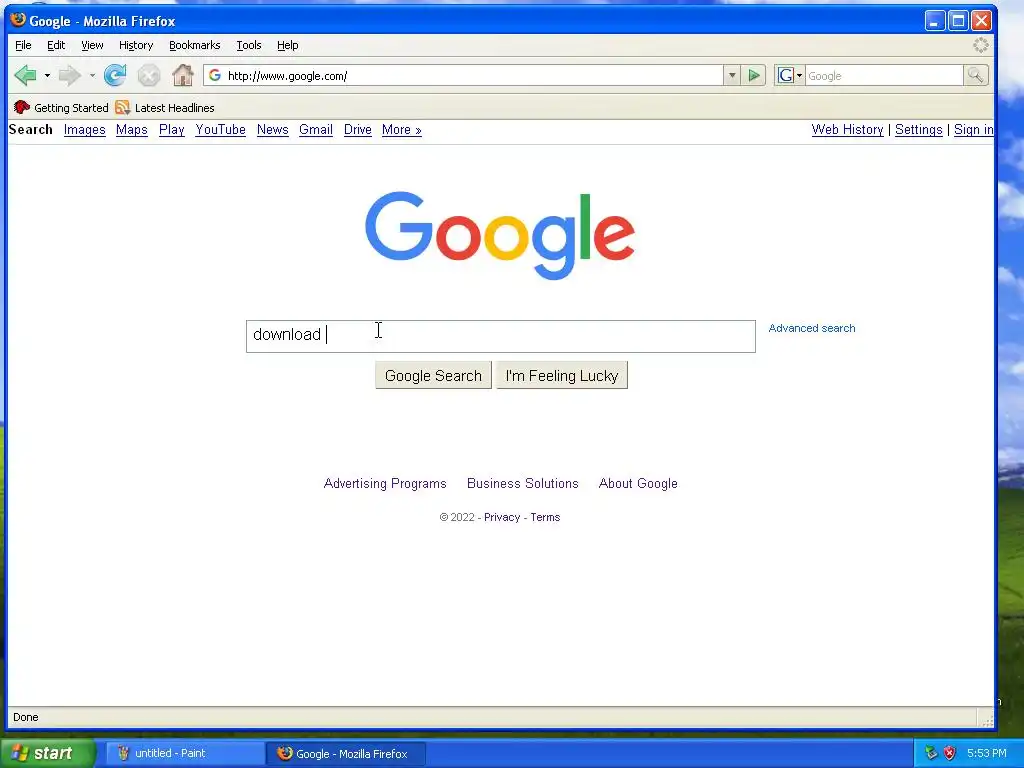Screen dimensions: 1024x768
Task: Open the Windows Start button
Action: coord(47,753)
